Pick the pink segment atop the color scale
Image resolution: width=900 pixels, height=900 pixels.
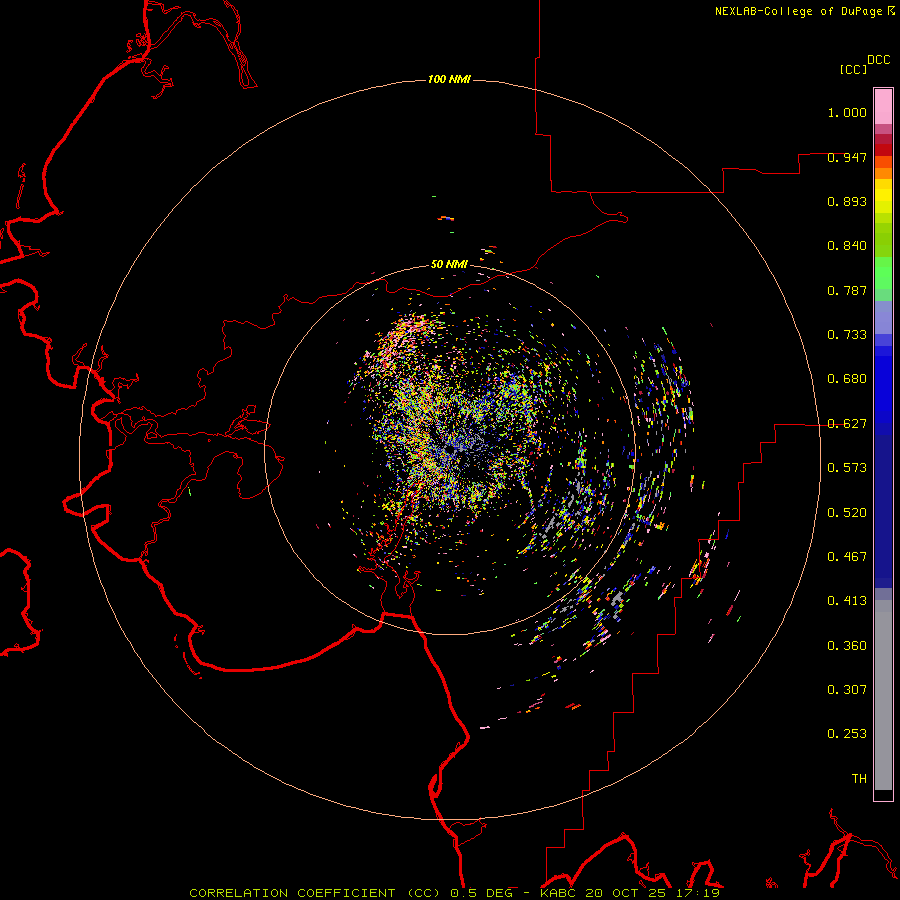coord(883,107)
